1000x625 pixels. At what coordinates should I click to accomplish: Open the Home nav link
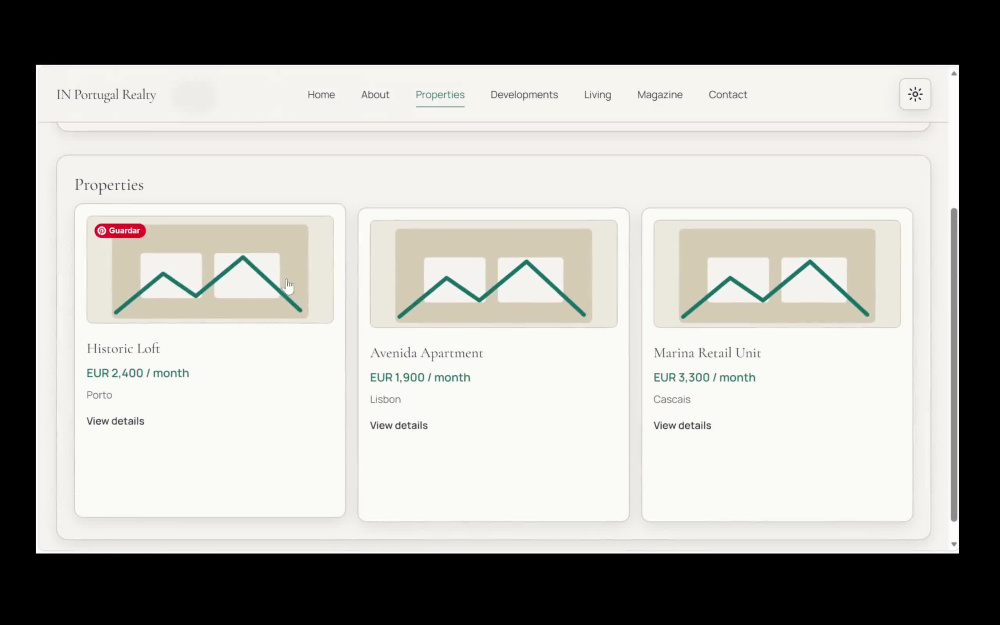[x=321, y=94]
